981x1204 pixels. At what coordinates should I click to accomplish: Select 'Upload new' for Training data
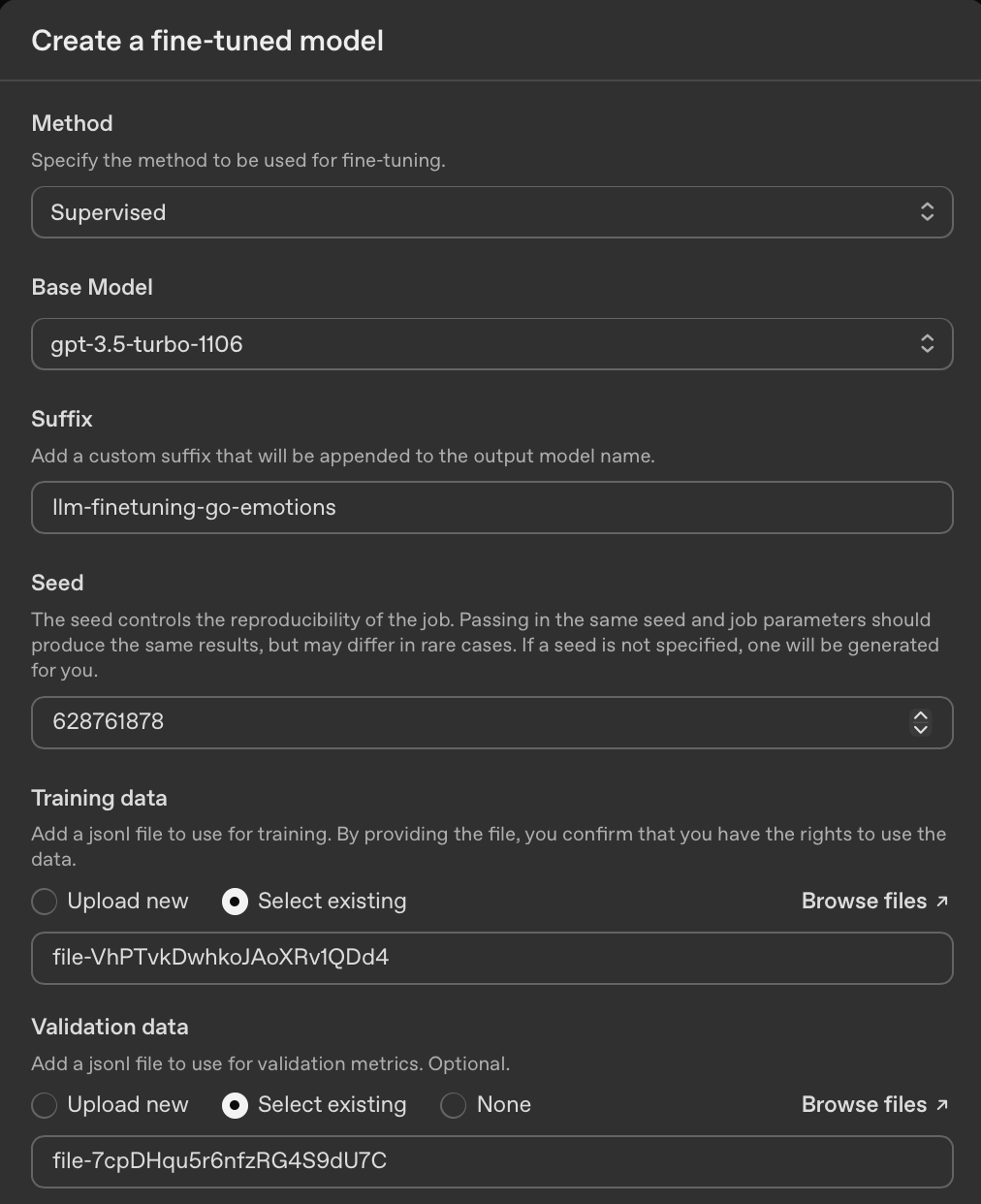(x=45, y=902)
